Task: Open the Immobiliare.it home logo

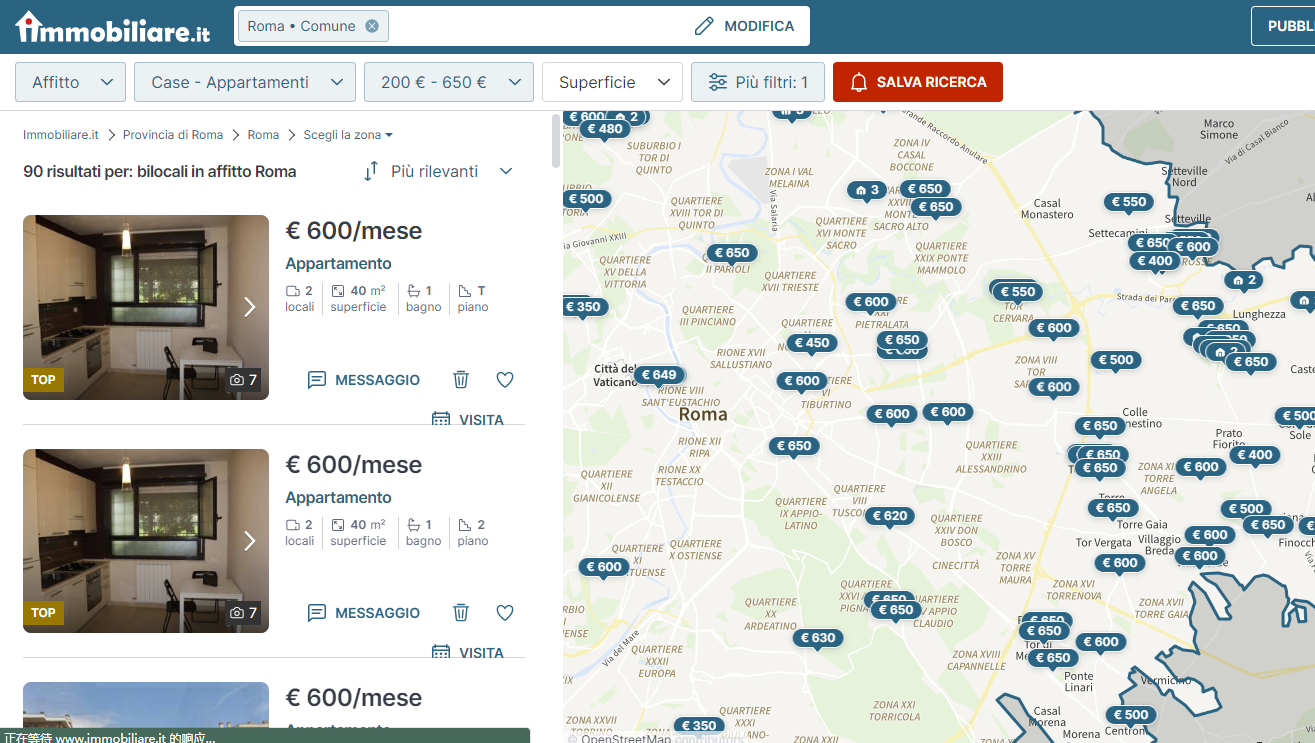Action: tap(112, 27)
